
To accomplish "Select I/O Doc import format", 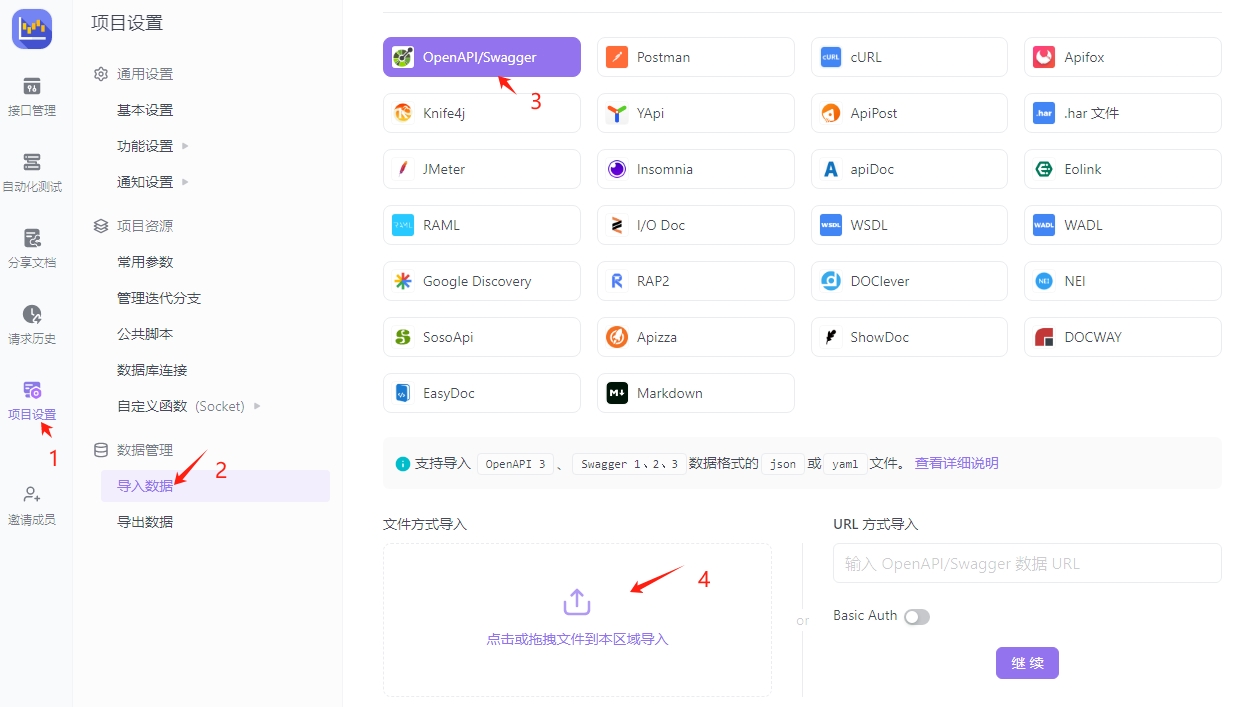I will (696, 225).
